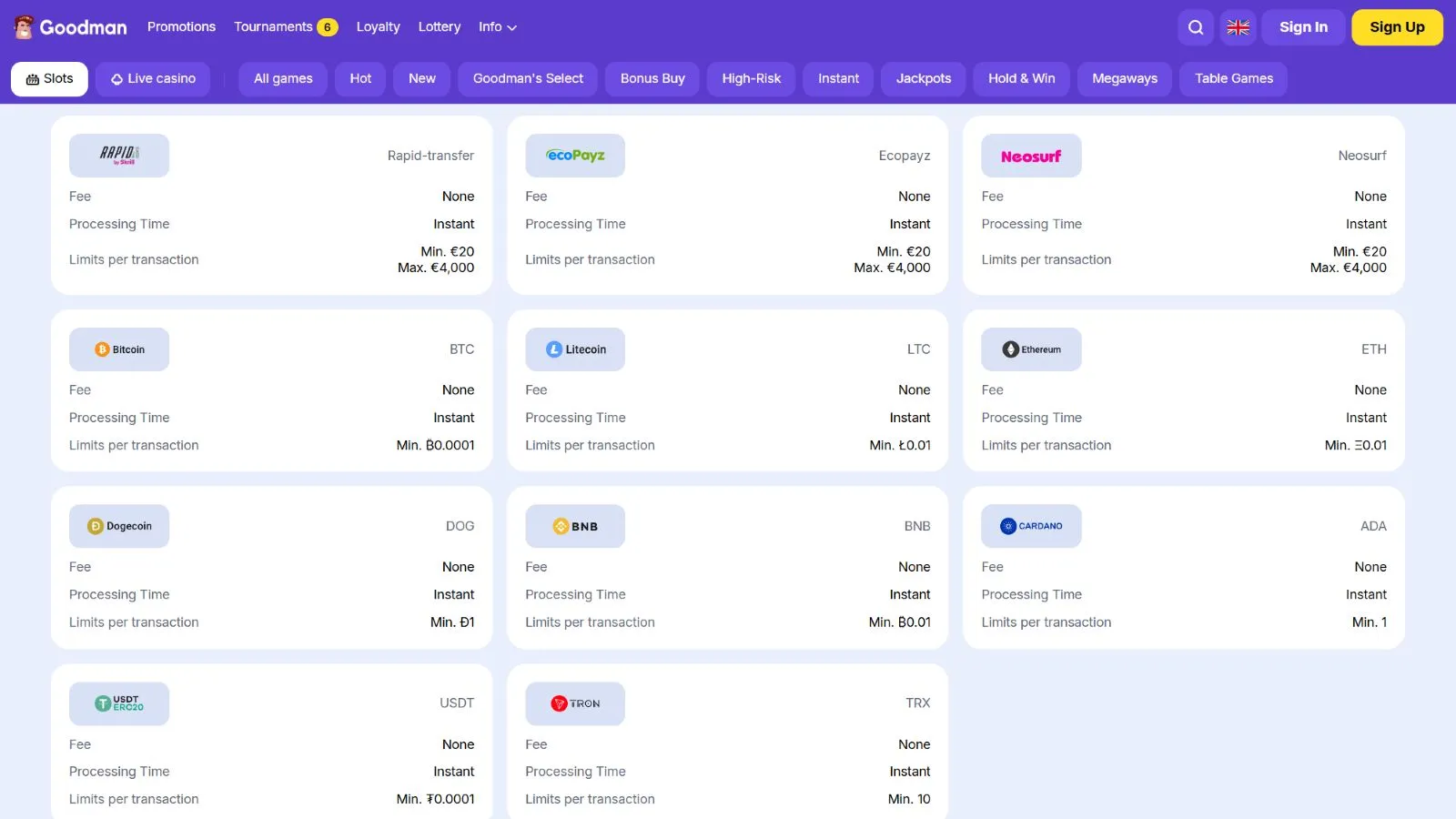1456x819 pixels.
Task: Click the BNB payment logo
Action: click(575, 526)
